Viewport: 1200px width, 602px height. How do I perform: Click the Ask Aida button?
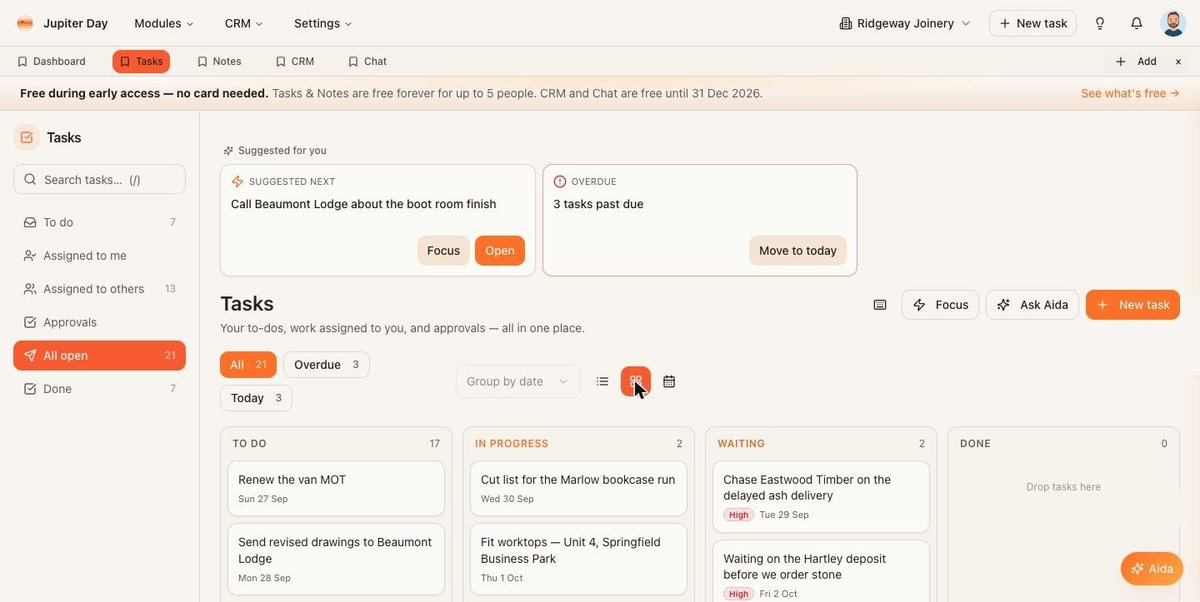point(1033,305)
